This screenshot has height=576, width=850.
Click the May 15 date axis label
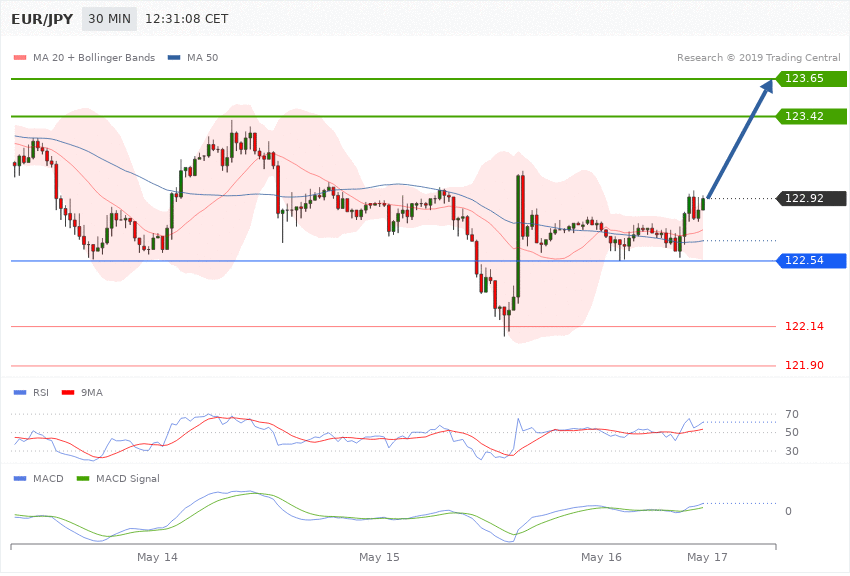379,557
